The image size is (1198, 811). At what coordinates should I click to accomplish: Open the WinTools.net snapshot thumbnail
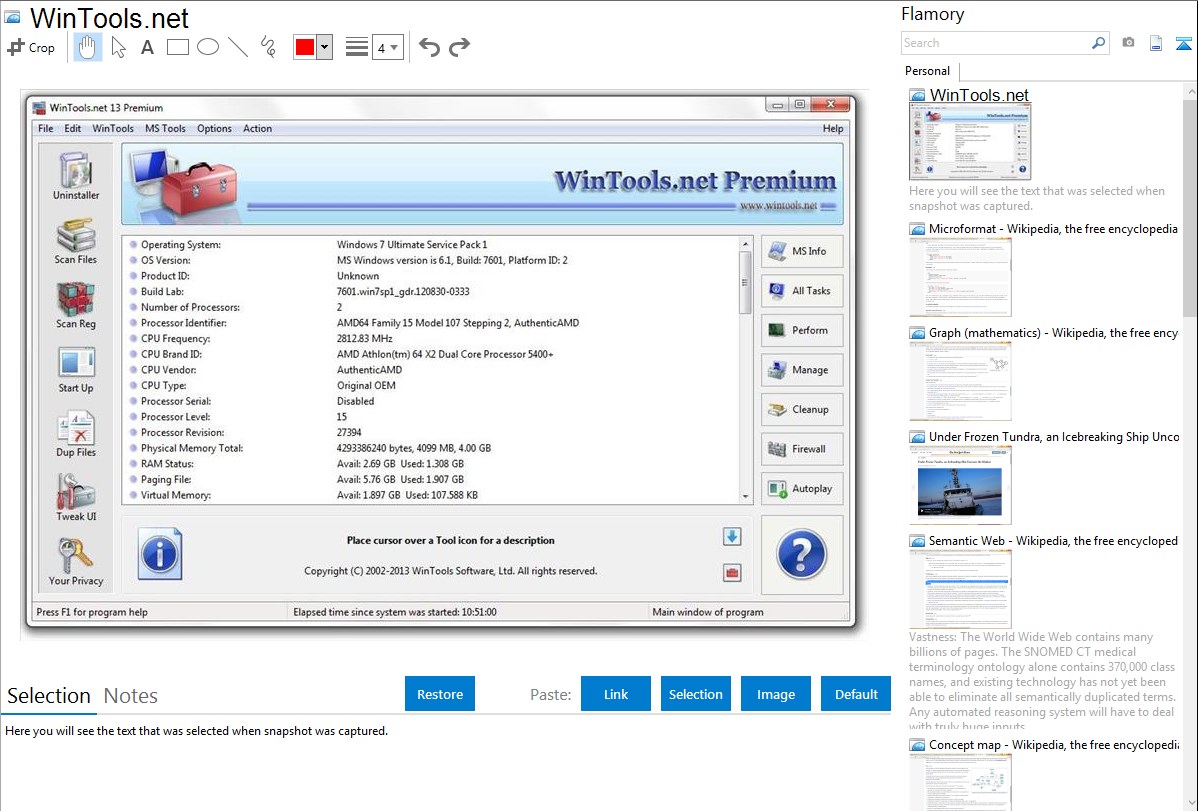tap(970, 142)
